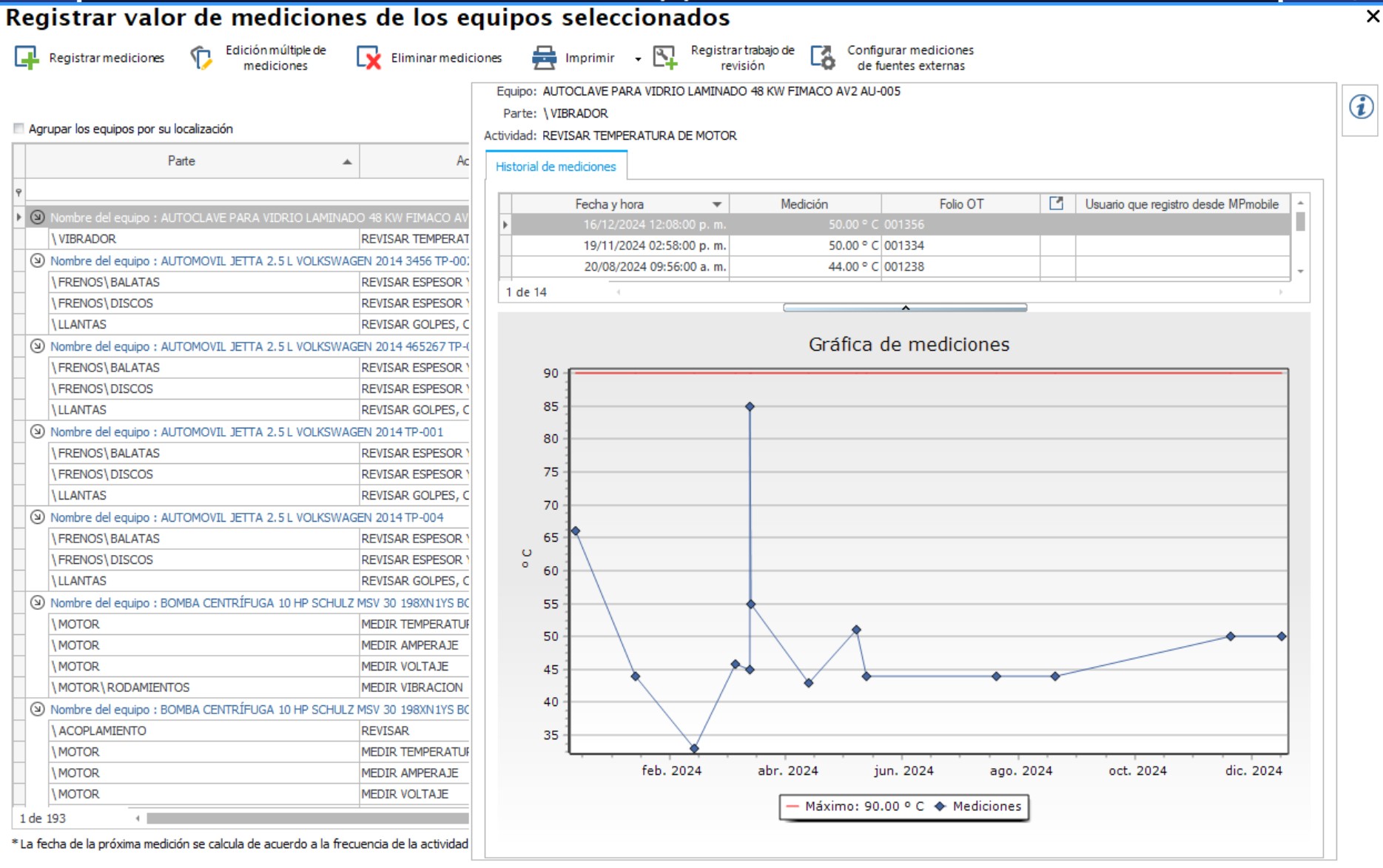The height and width of the screenshot is (868, 1383).
Task: Click the filter row funnel icon
Action: [x=18, y=192]
